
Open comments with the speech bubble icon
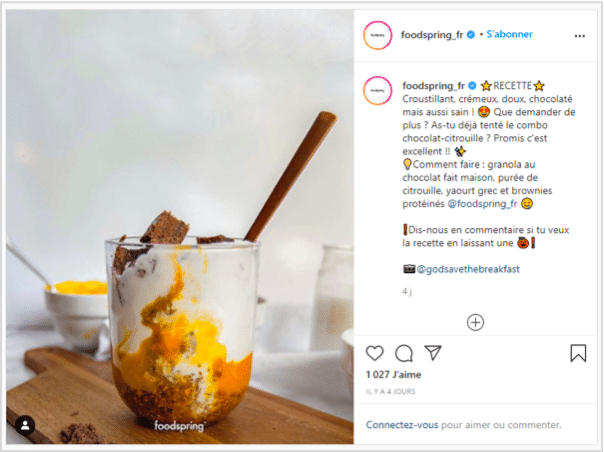(404, 353)
